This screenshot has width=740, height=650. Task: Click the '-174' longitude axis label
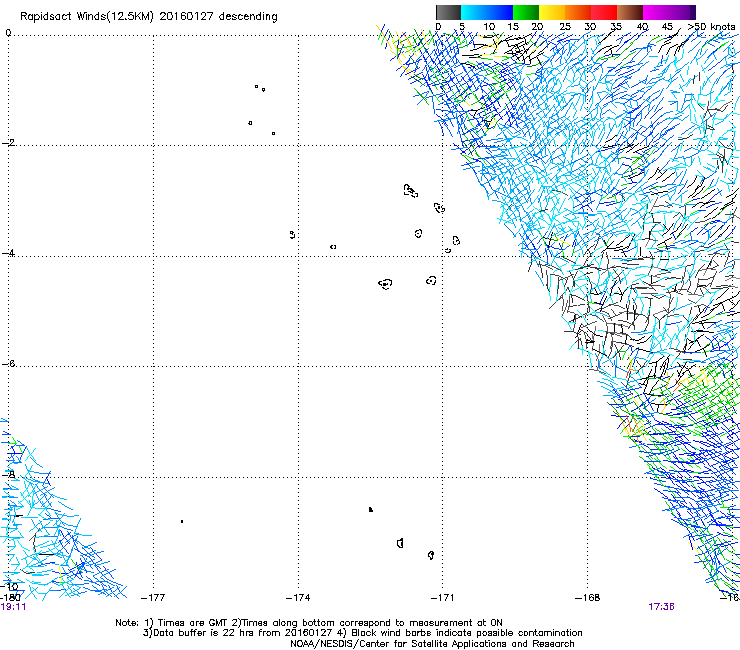(298, 598)
